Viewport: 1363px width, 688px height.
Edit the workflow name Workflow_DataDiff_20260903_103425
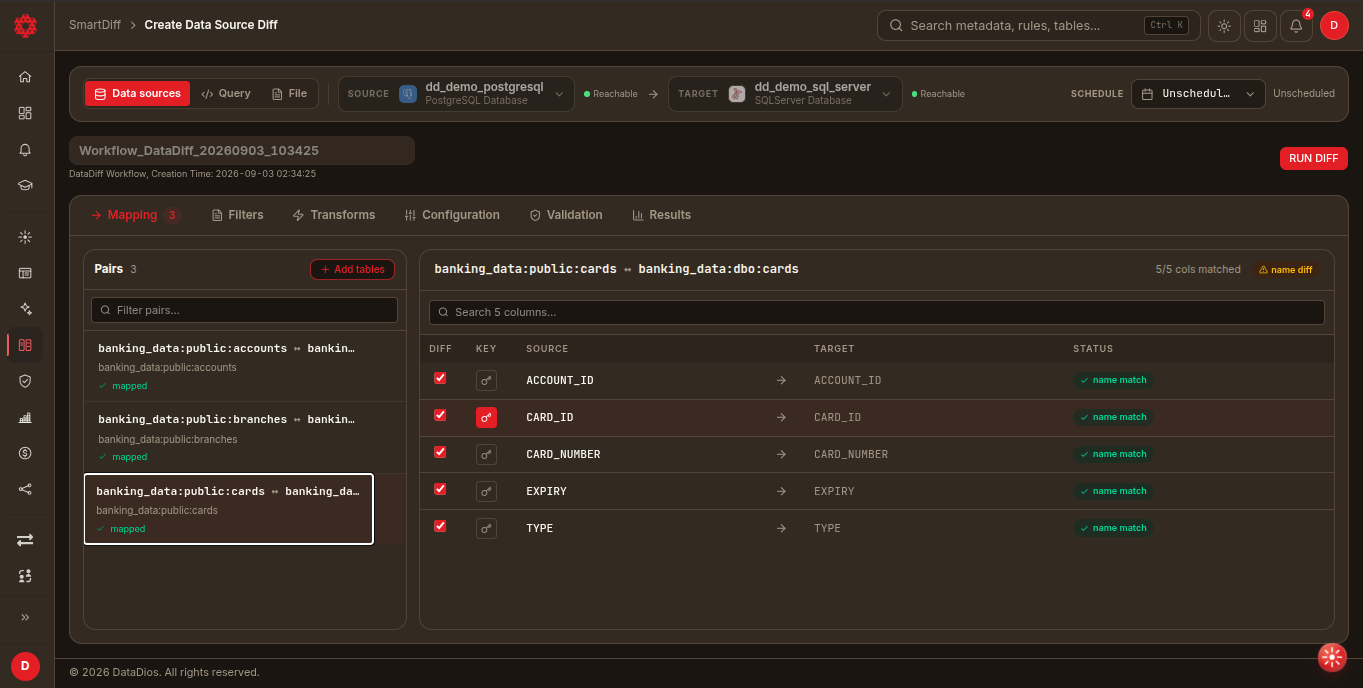click(x=242, y=151)
